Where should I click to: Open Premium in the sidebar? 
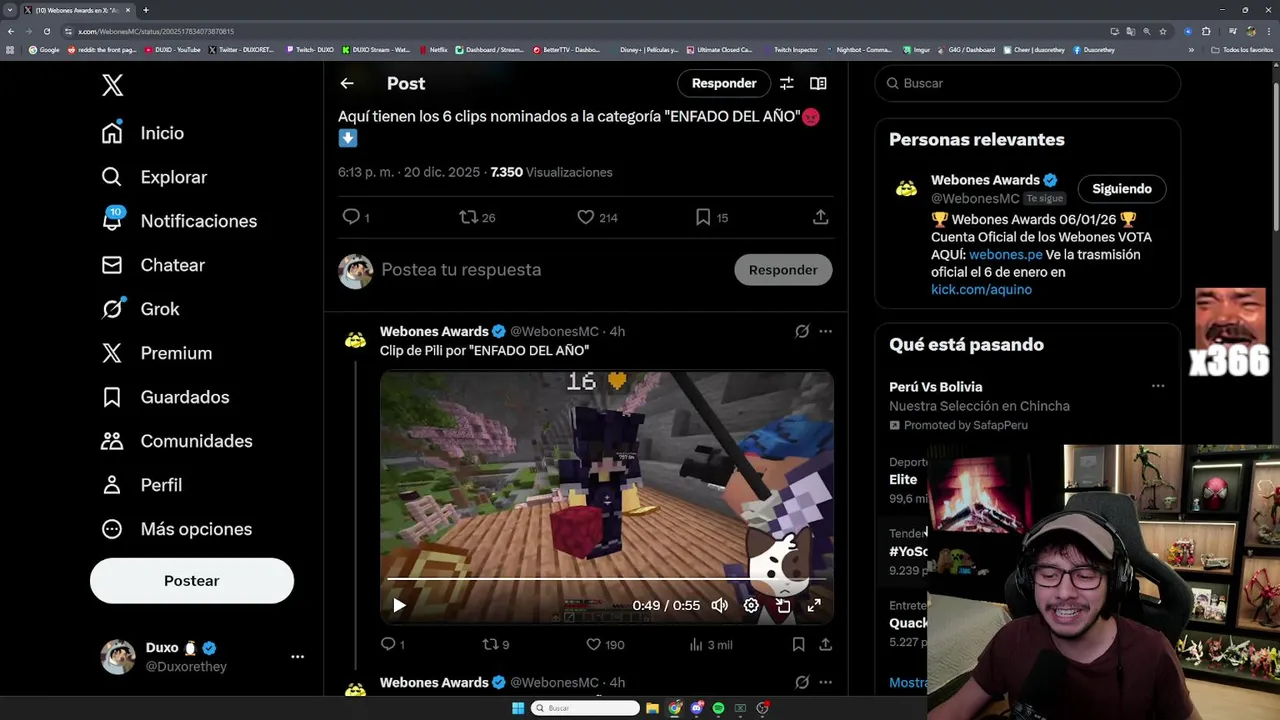pyautogui.click(x=156, y=353)
